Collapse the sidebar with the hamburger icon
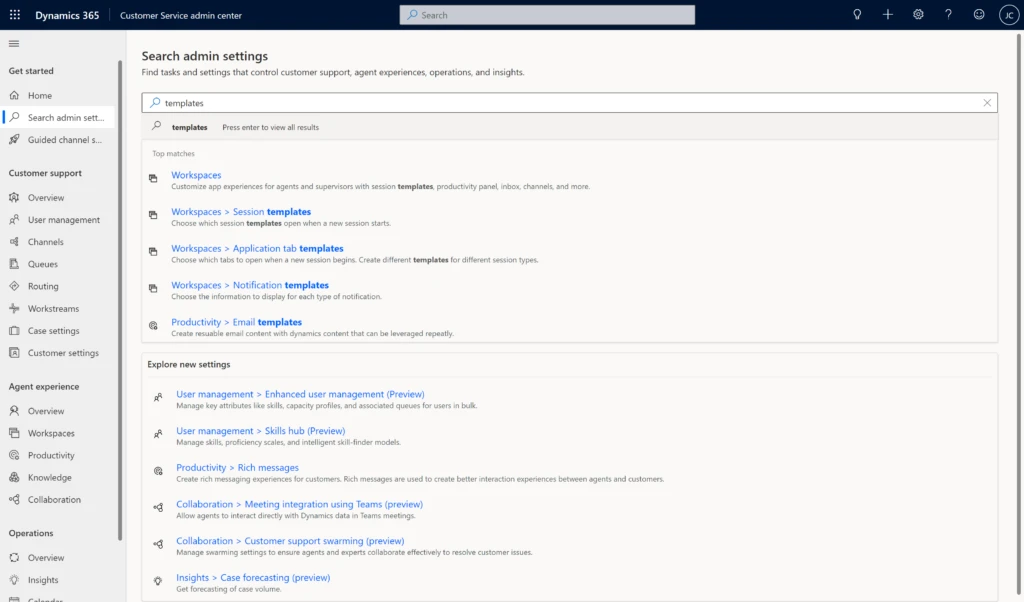Viewport: 1024px width, 602px height. (14, 43)
